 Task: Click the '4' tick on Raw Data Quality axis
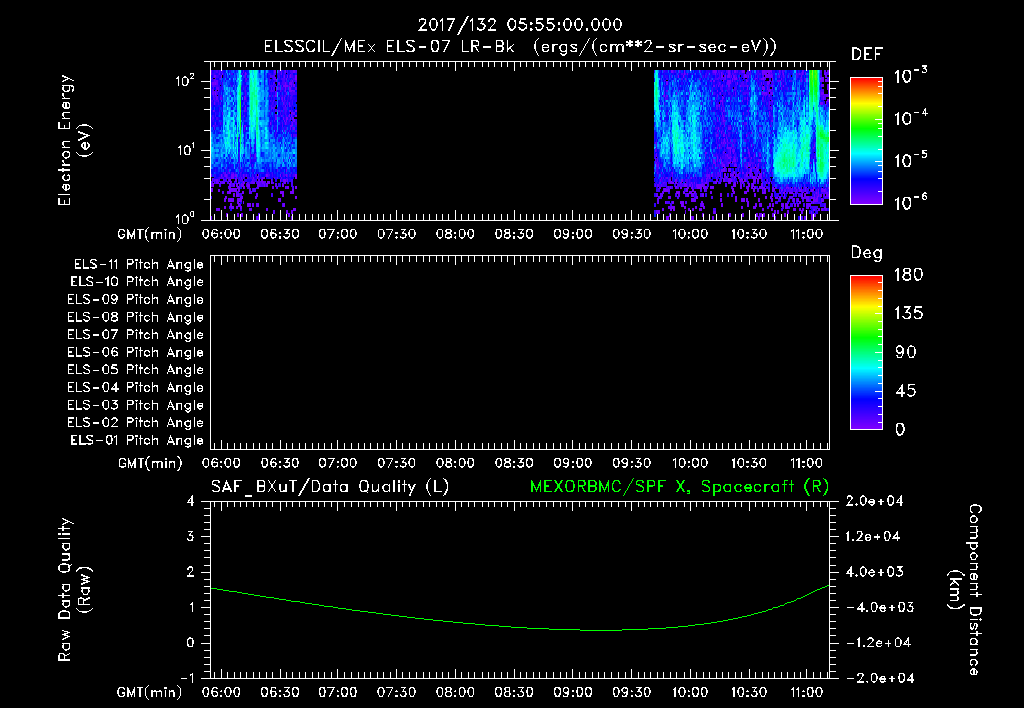pos(191,501)
